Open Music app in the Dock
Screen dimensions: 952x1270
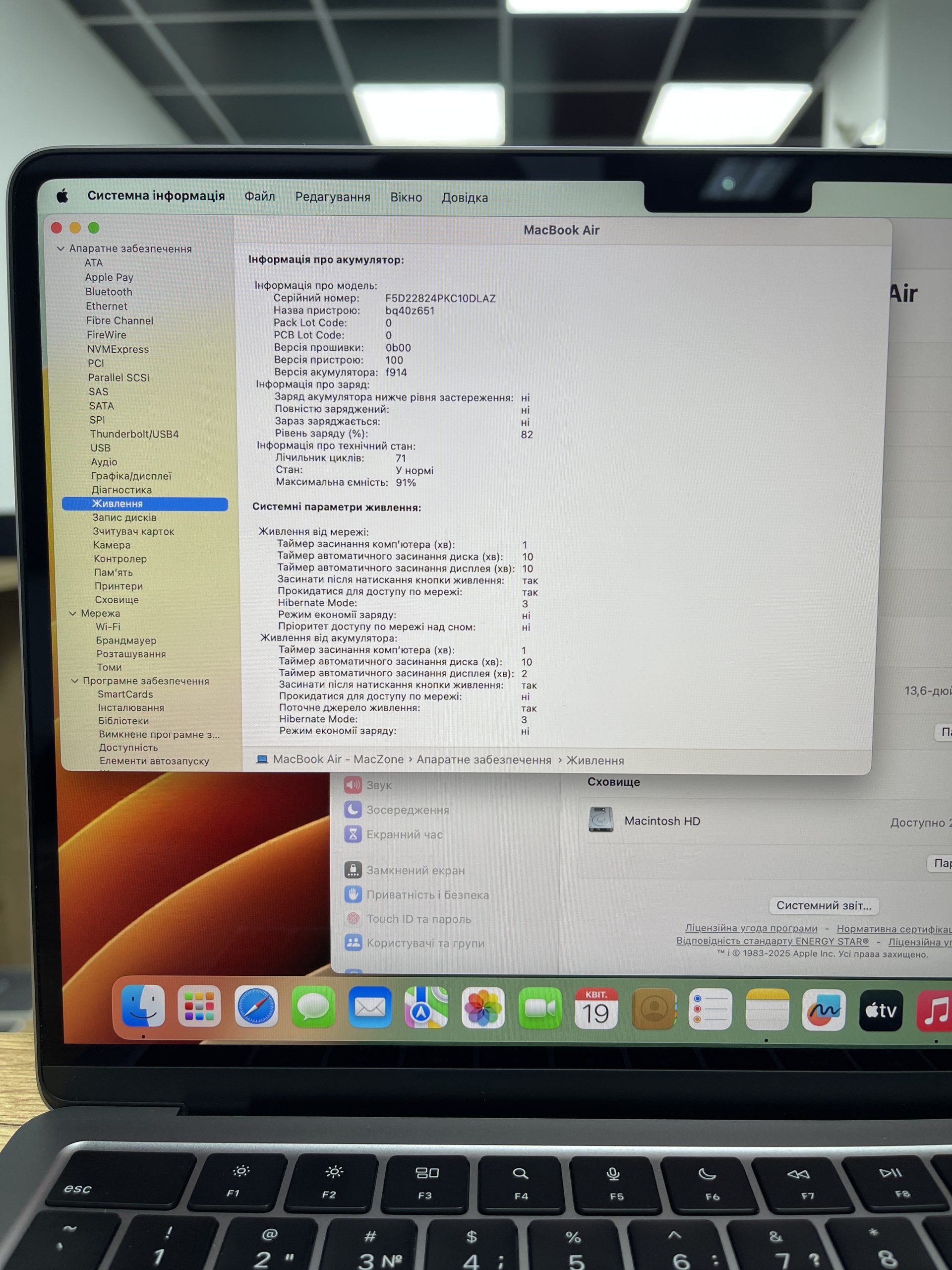935,1012
